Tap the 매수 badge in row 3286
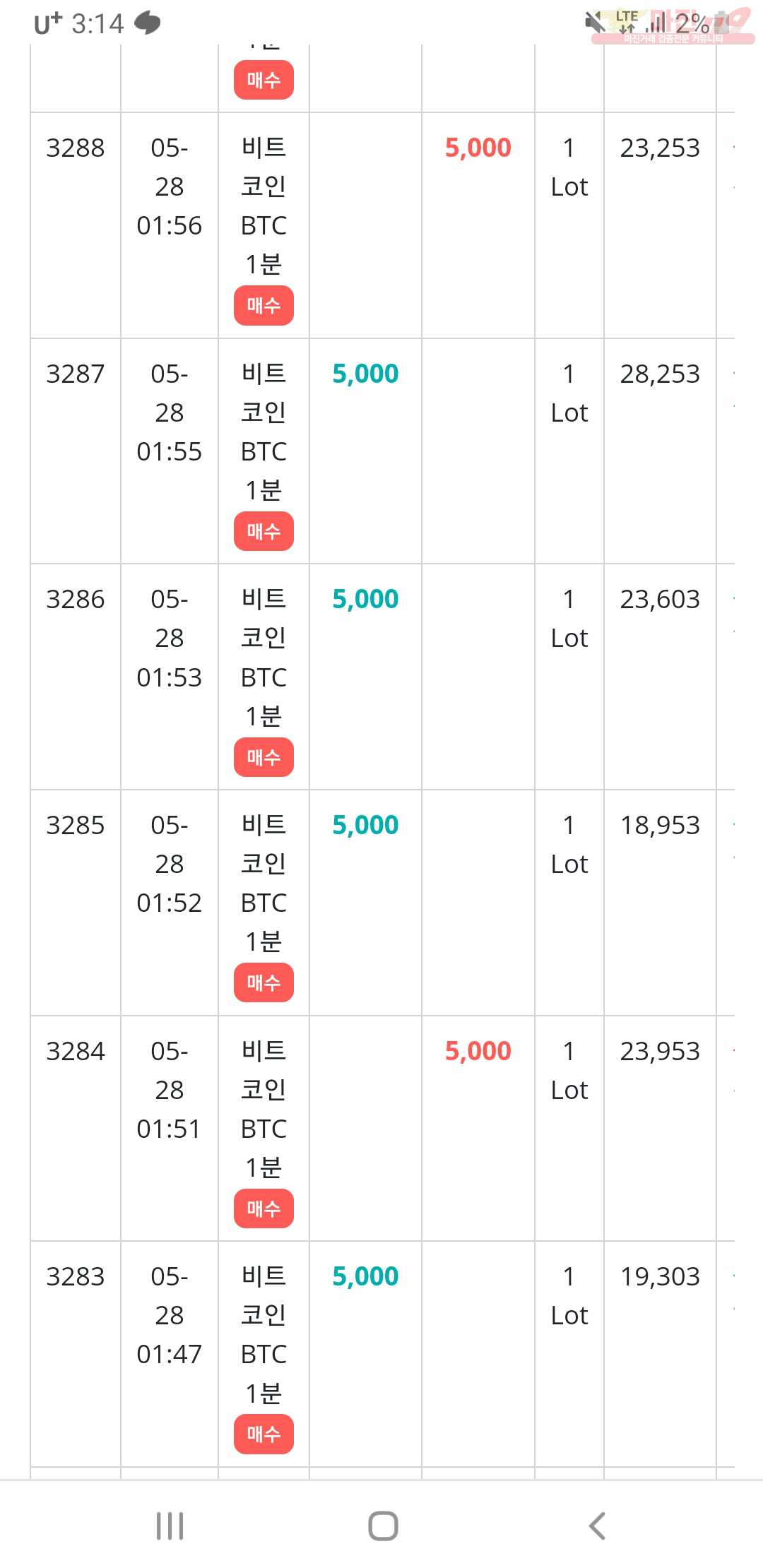Image resolution: width=763 pixels, height=1568 pixels. pyautogui.click(x=264, y=757)
